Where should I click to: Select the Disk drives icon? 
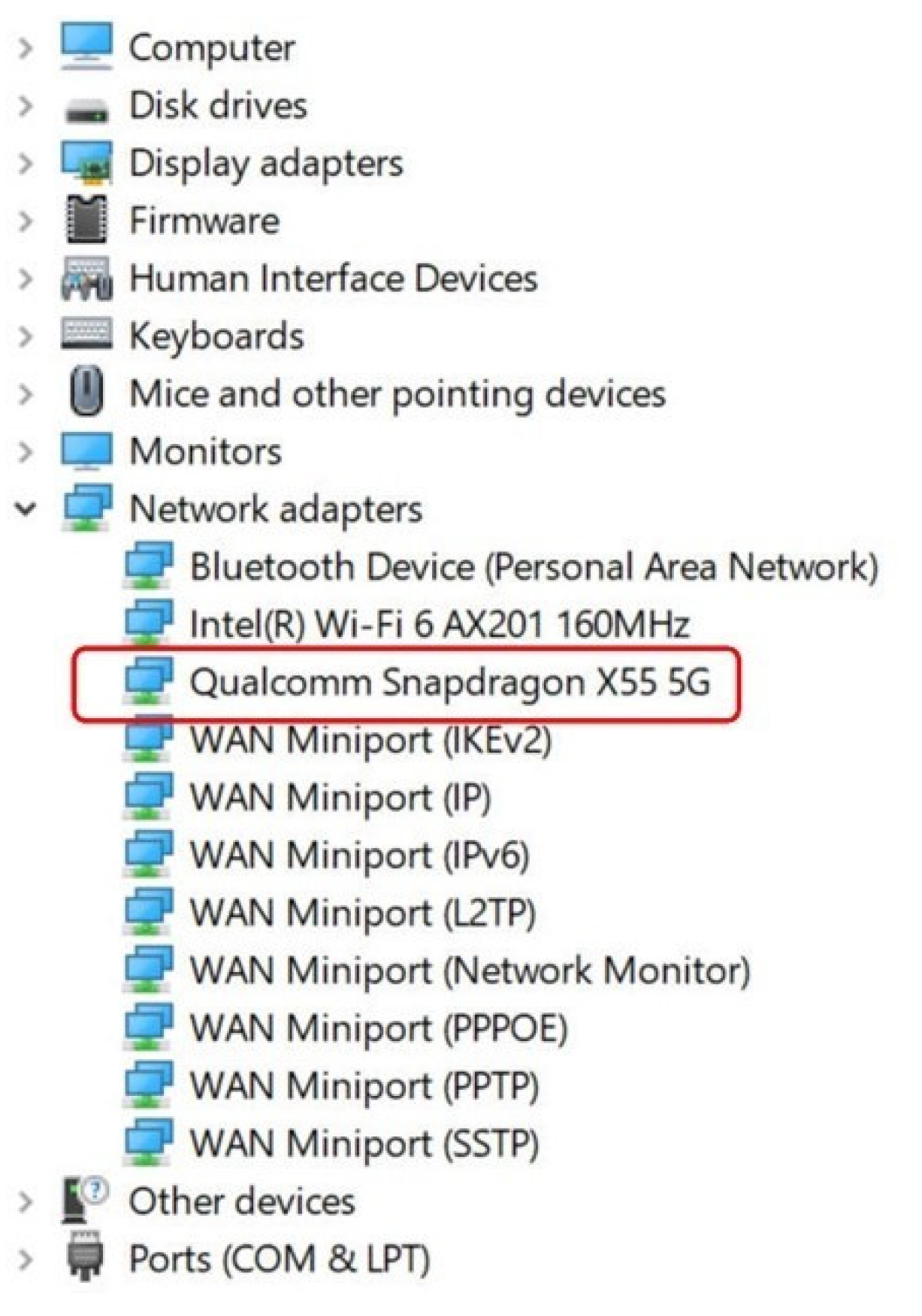(x=86, y=105)
